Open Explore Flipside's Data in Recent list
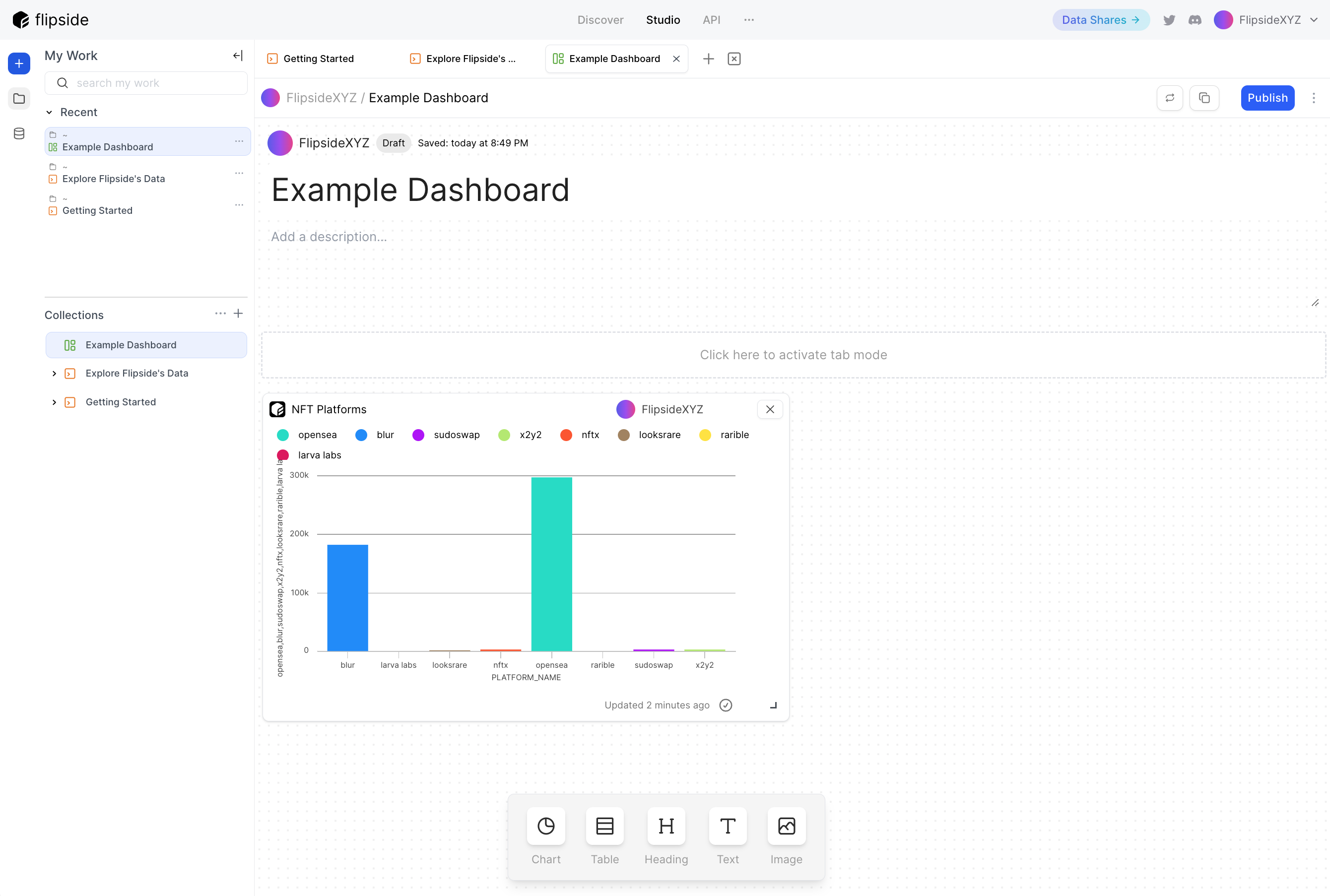Image resolution: width=1330 pixels, height=896 pixels. [x=147, y=173]
